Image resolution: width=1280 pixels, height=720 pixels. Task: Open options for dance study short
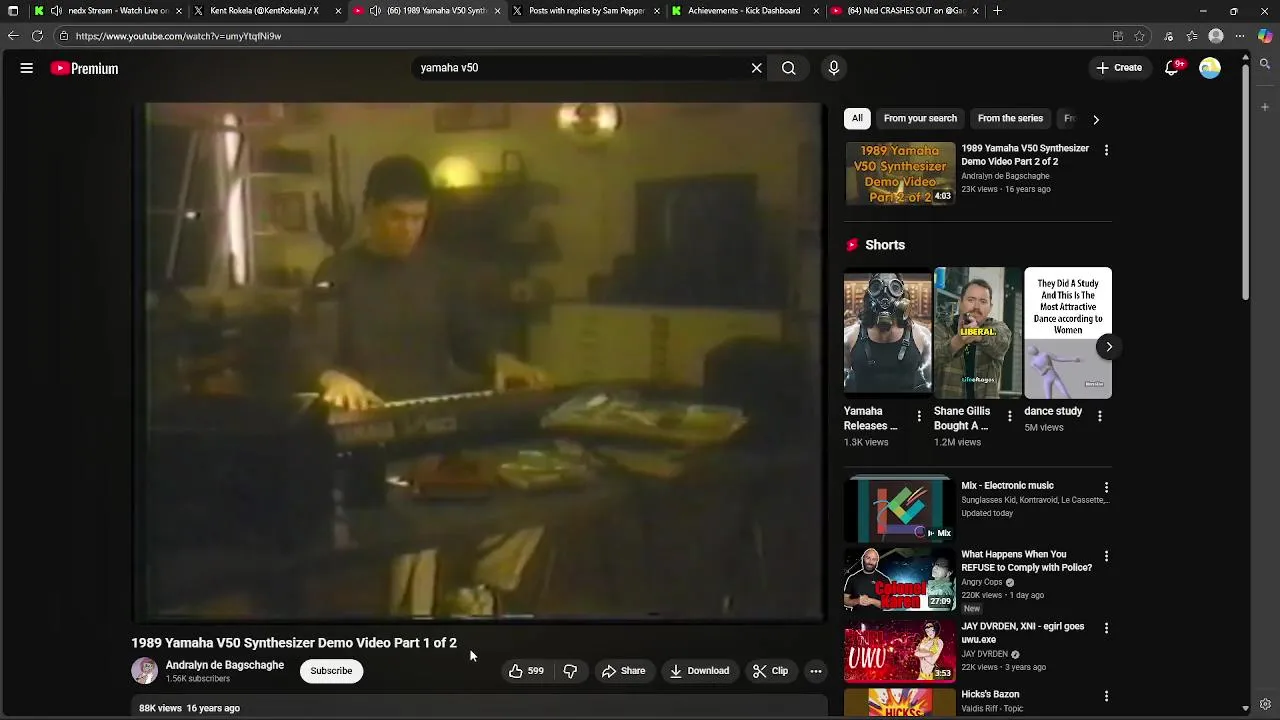pos(1100,416)
